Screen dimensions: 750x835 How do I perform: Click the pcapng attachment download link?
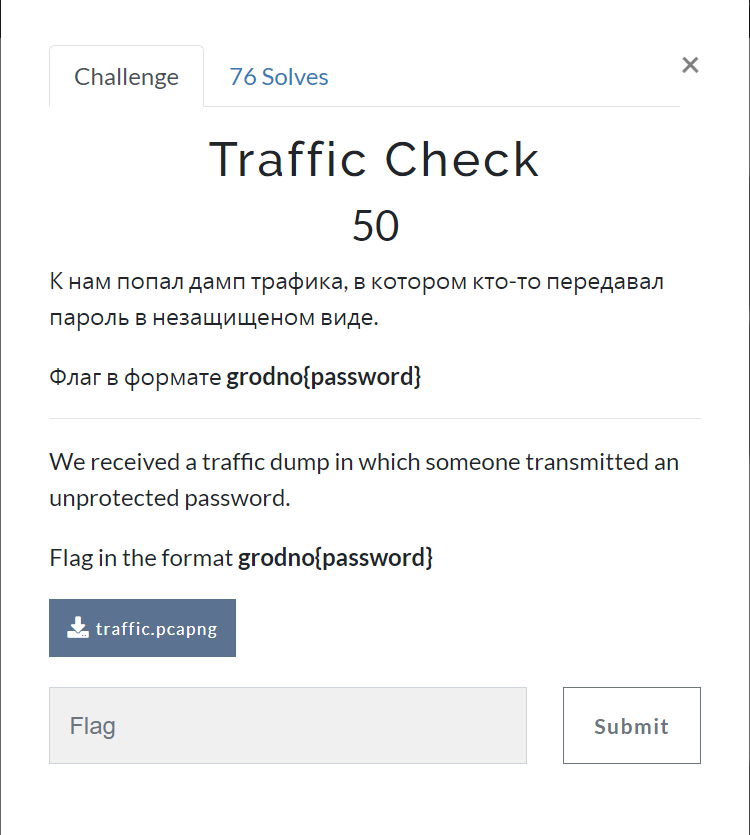142,628
